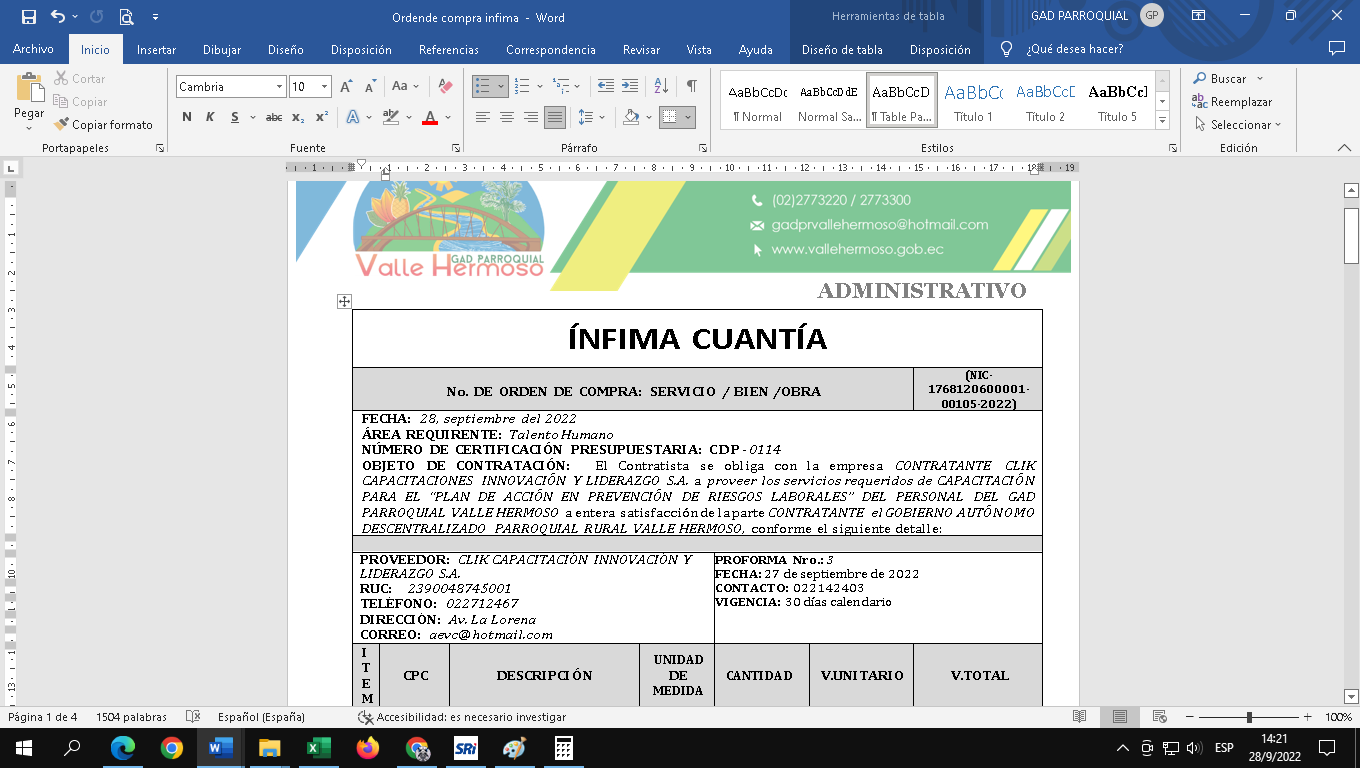Apply center alignment to paragraph
Screen dimensions: 1360x768
coord(507,118)
